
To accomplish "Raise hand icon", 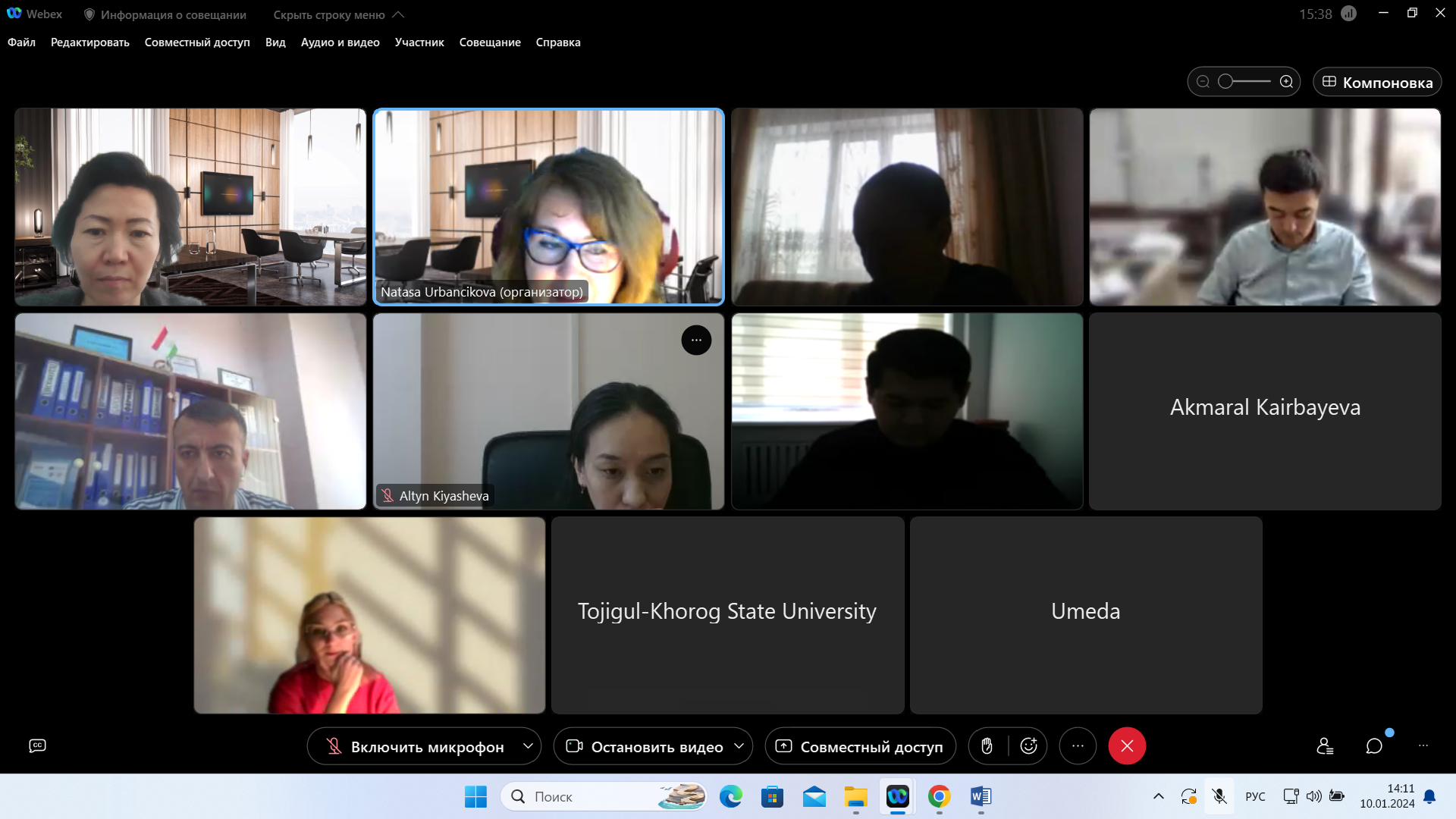I will coord(987,747).
